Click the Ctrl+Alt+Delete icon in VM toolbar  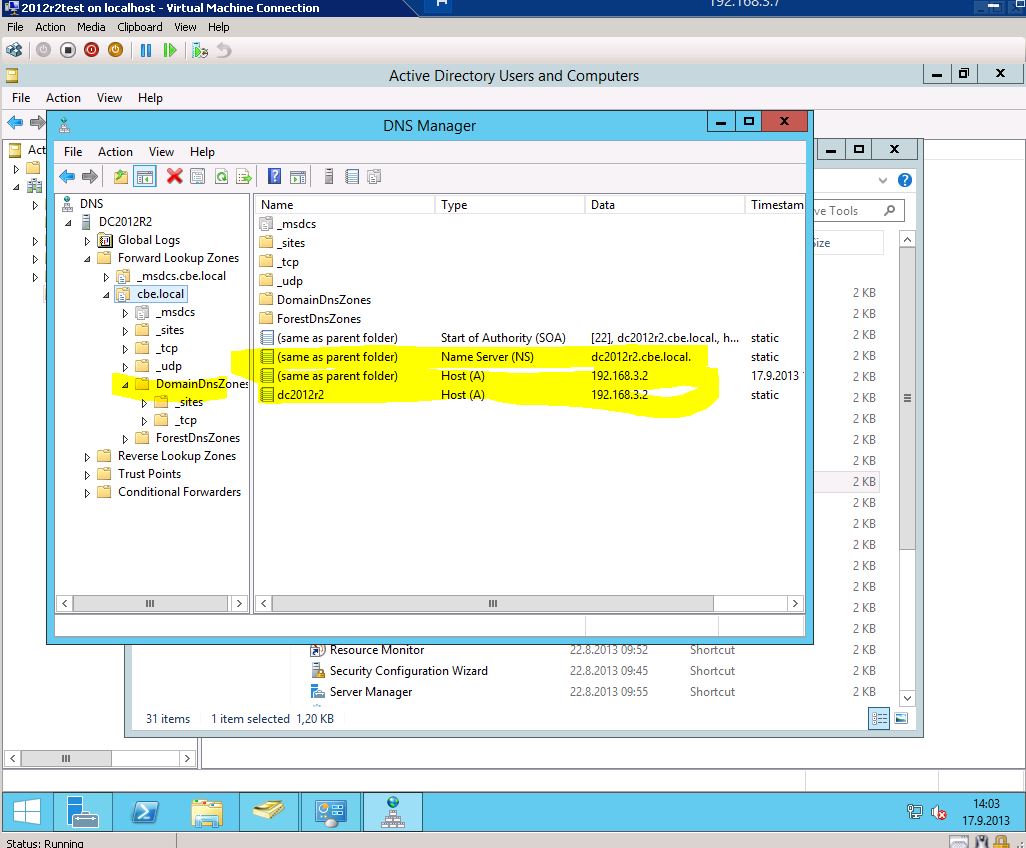[14, 50]
